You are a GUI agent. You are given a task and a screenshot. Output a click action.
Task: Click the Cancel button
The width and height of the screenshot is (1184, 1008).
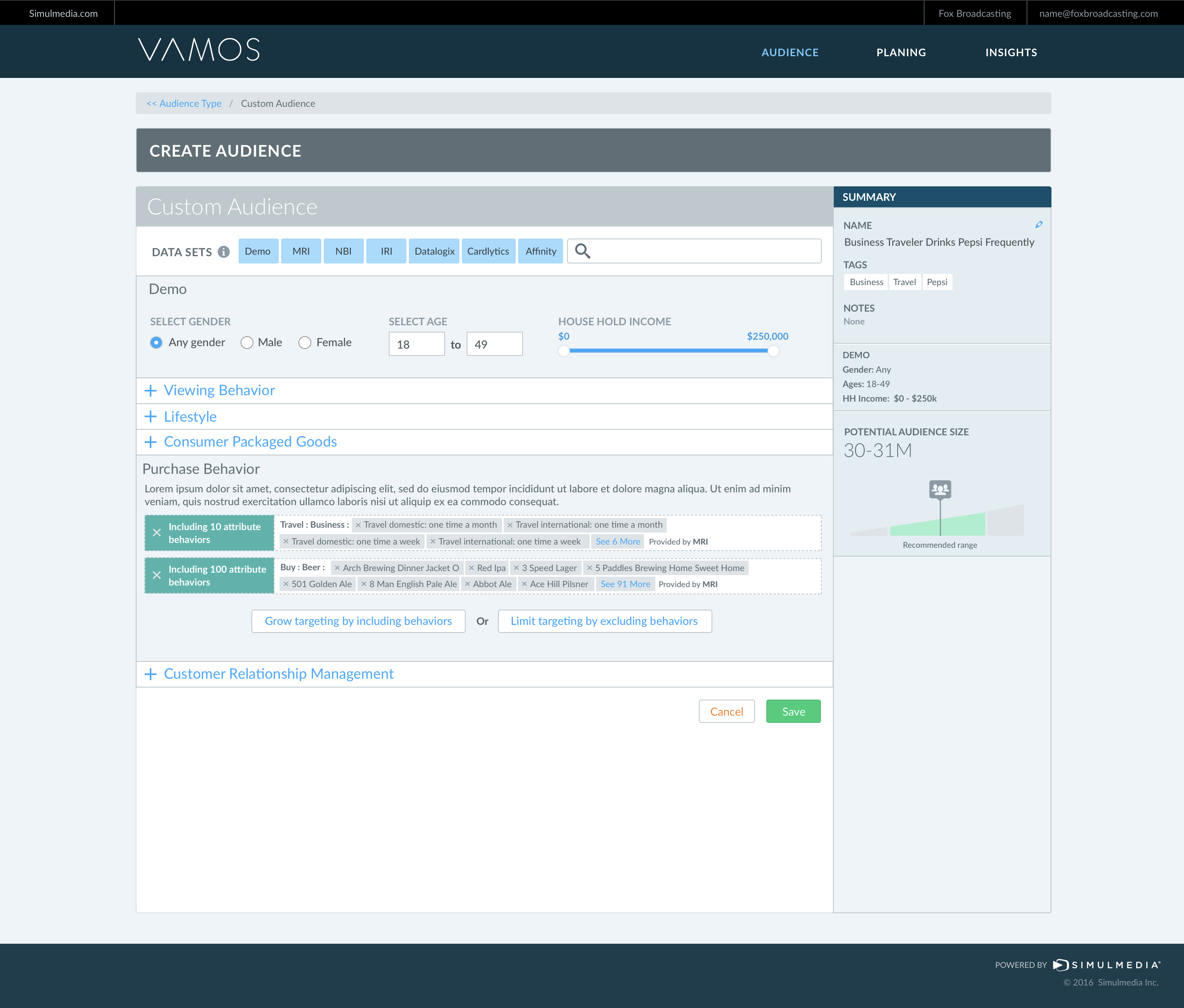726,712
